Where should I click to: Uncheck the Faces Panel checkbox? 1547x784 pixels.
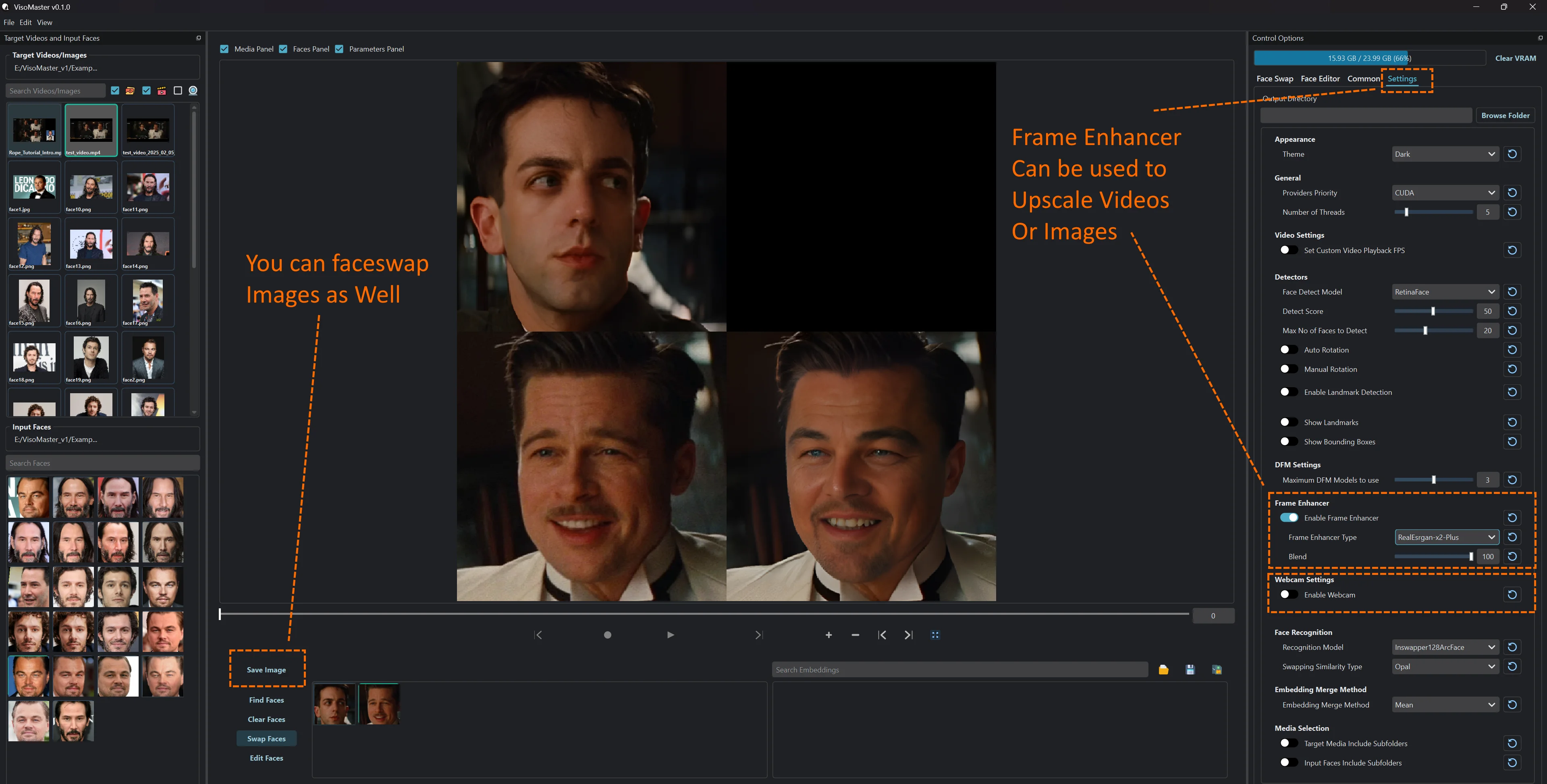(x=283, y=49)
